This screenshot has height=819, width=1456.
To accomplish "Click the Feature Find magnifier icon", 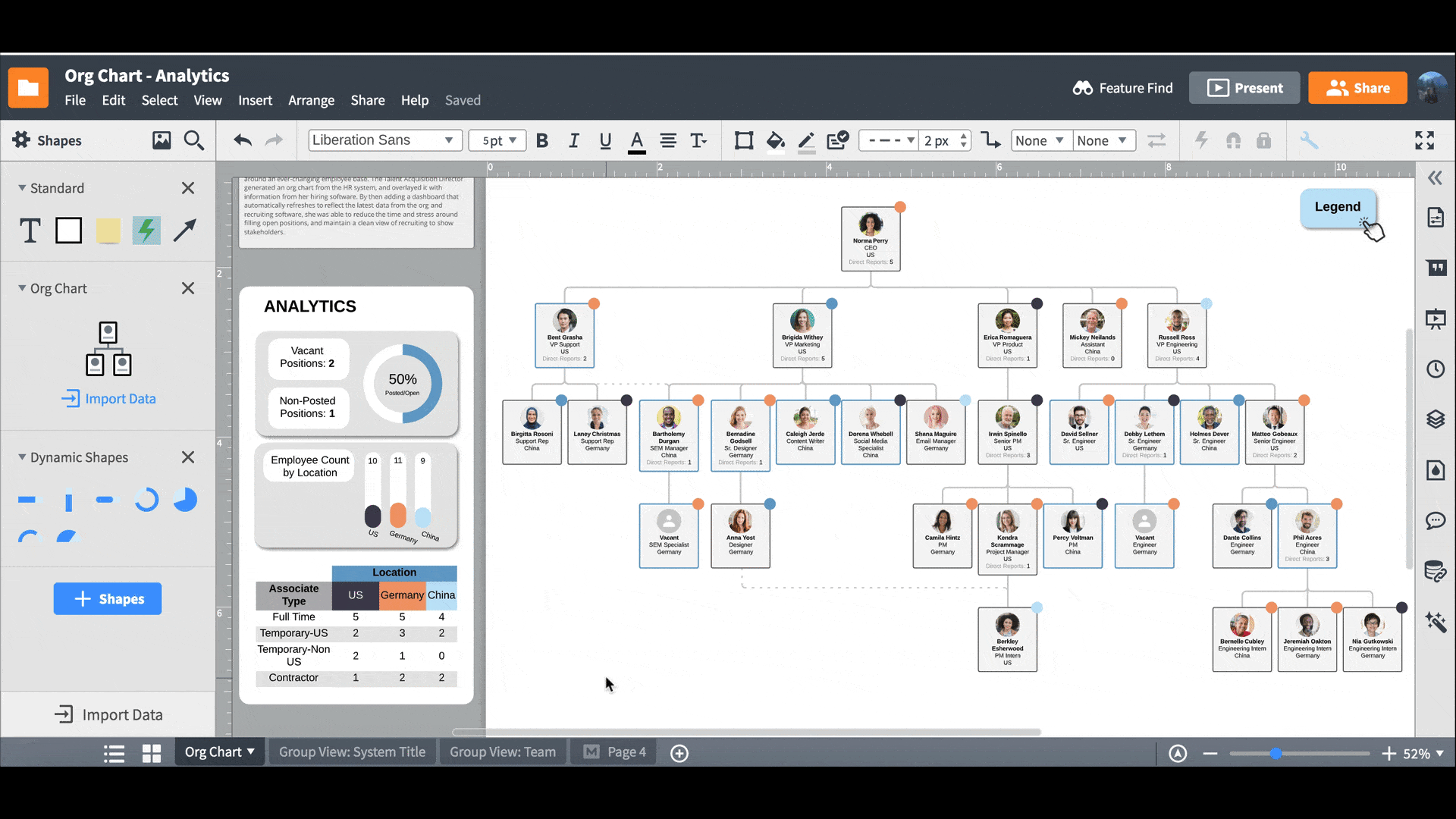I will point(1082,88).
